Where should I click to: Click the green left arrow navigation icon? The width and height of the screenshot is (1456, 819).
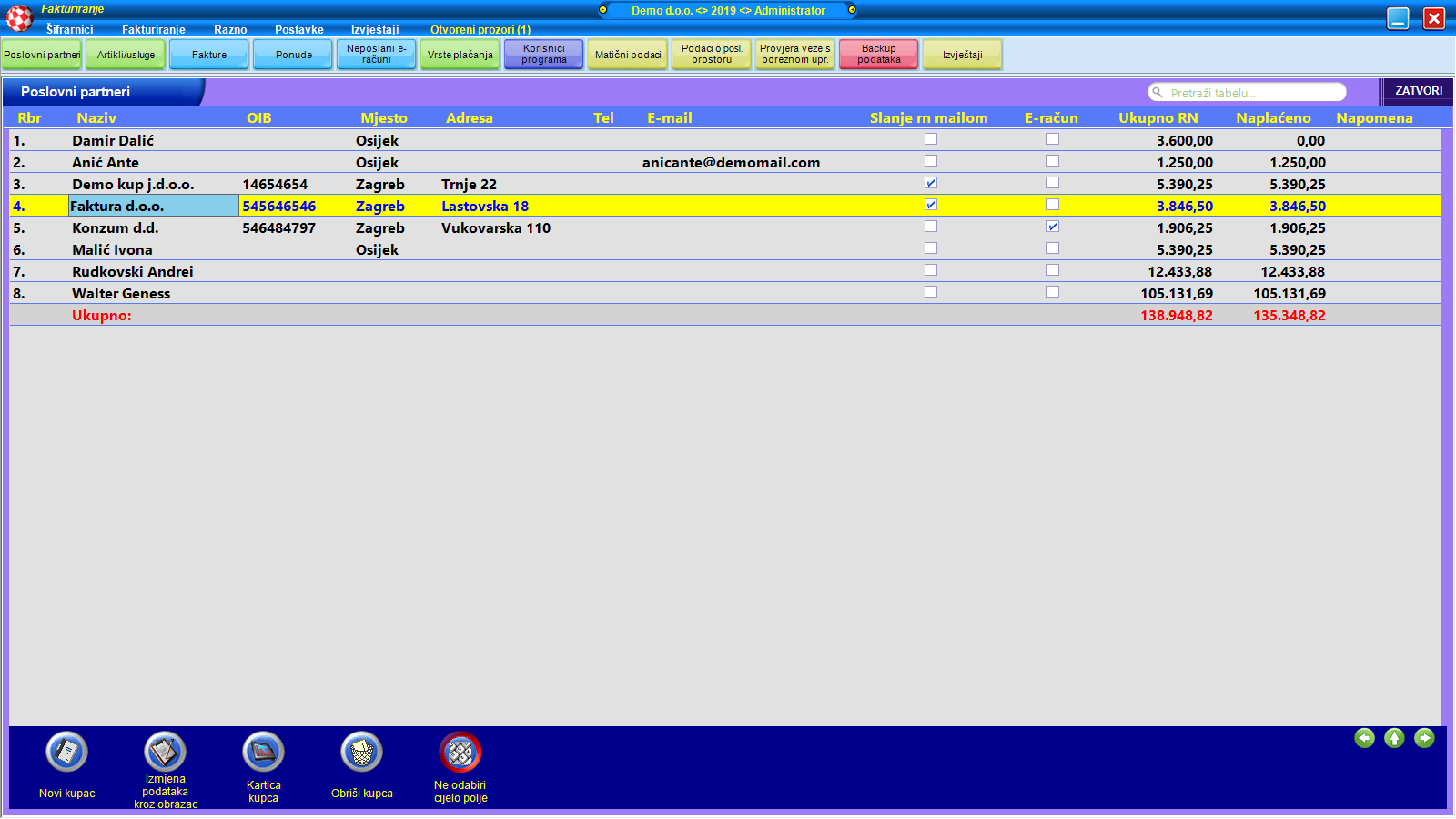[1364, 738]
